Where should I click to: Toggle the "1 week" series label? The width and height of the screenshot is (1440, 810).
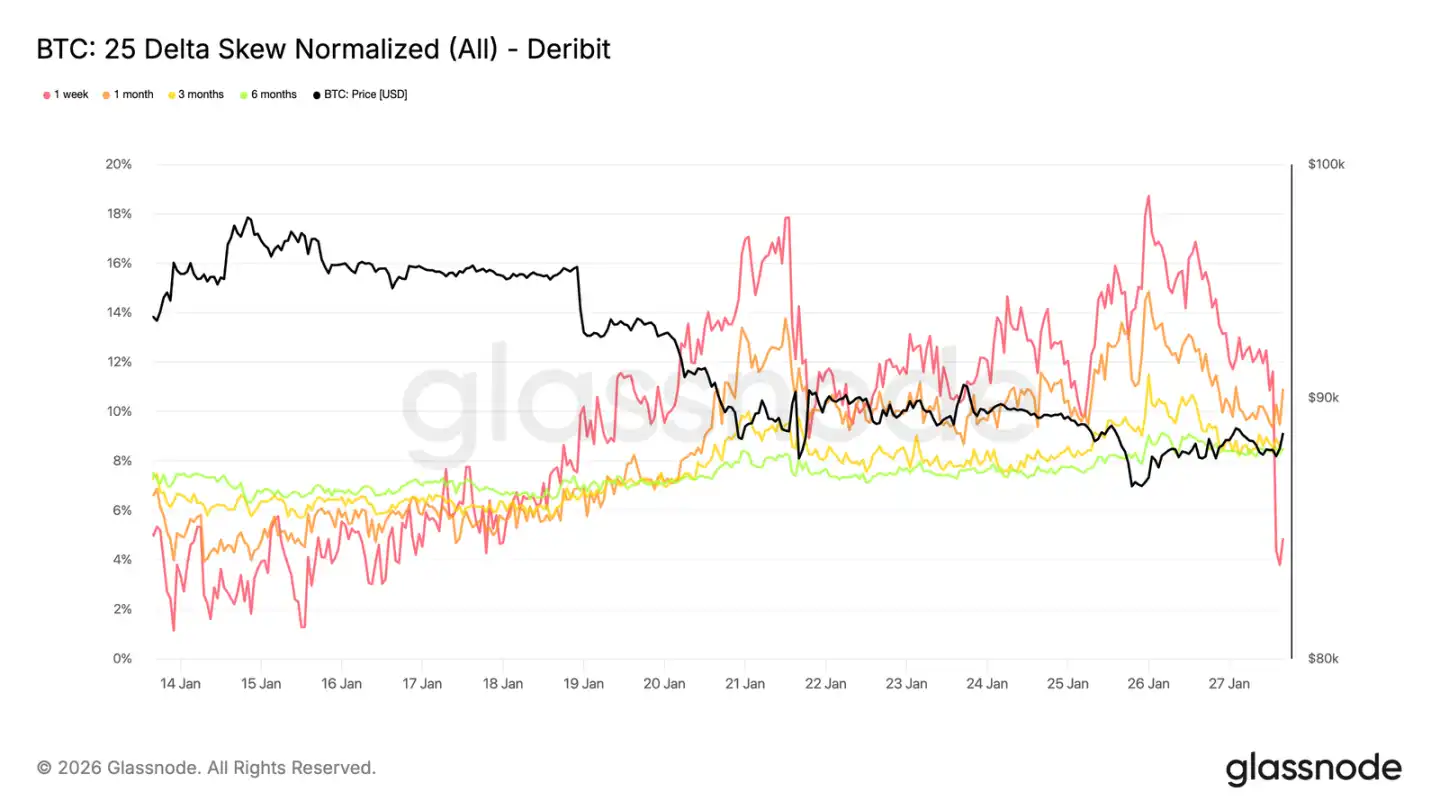71,95
